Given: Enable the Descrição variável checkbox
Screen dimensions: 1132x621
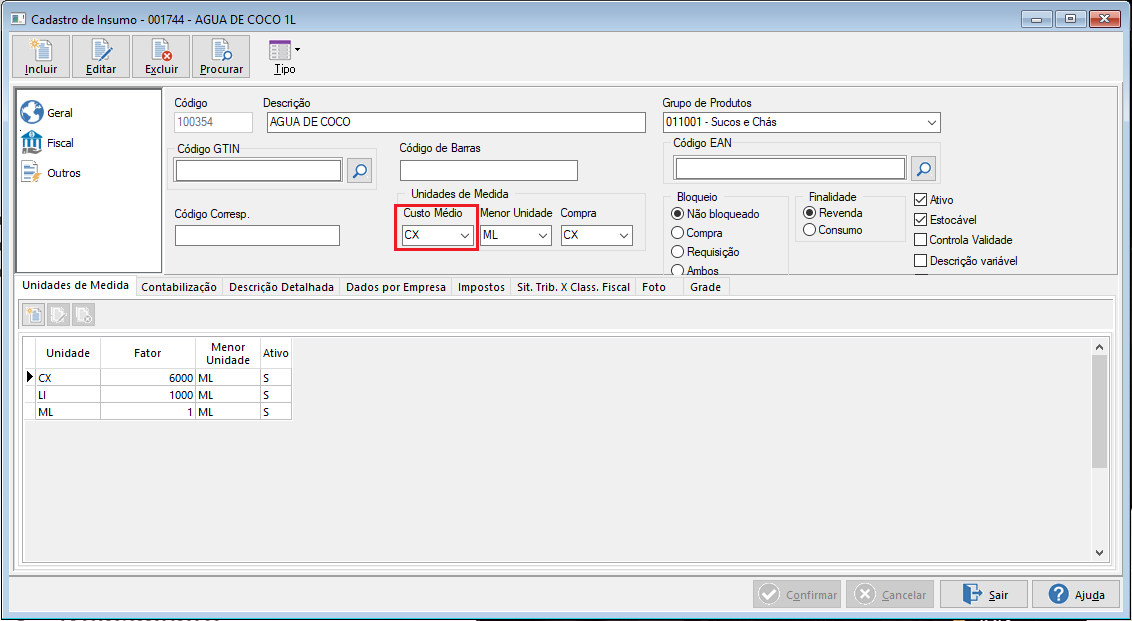Looking at the screenshot, I should [920, 261].
